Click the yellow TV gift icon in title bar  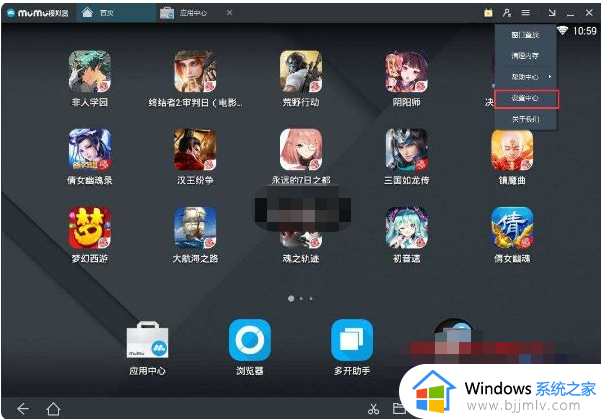pos(488,13)
